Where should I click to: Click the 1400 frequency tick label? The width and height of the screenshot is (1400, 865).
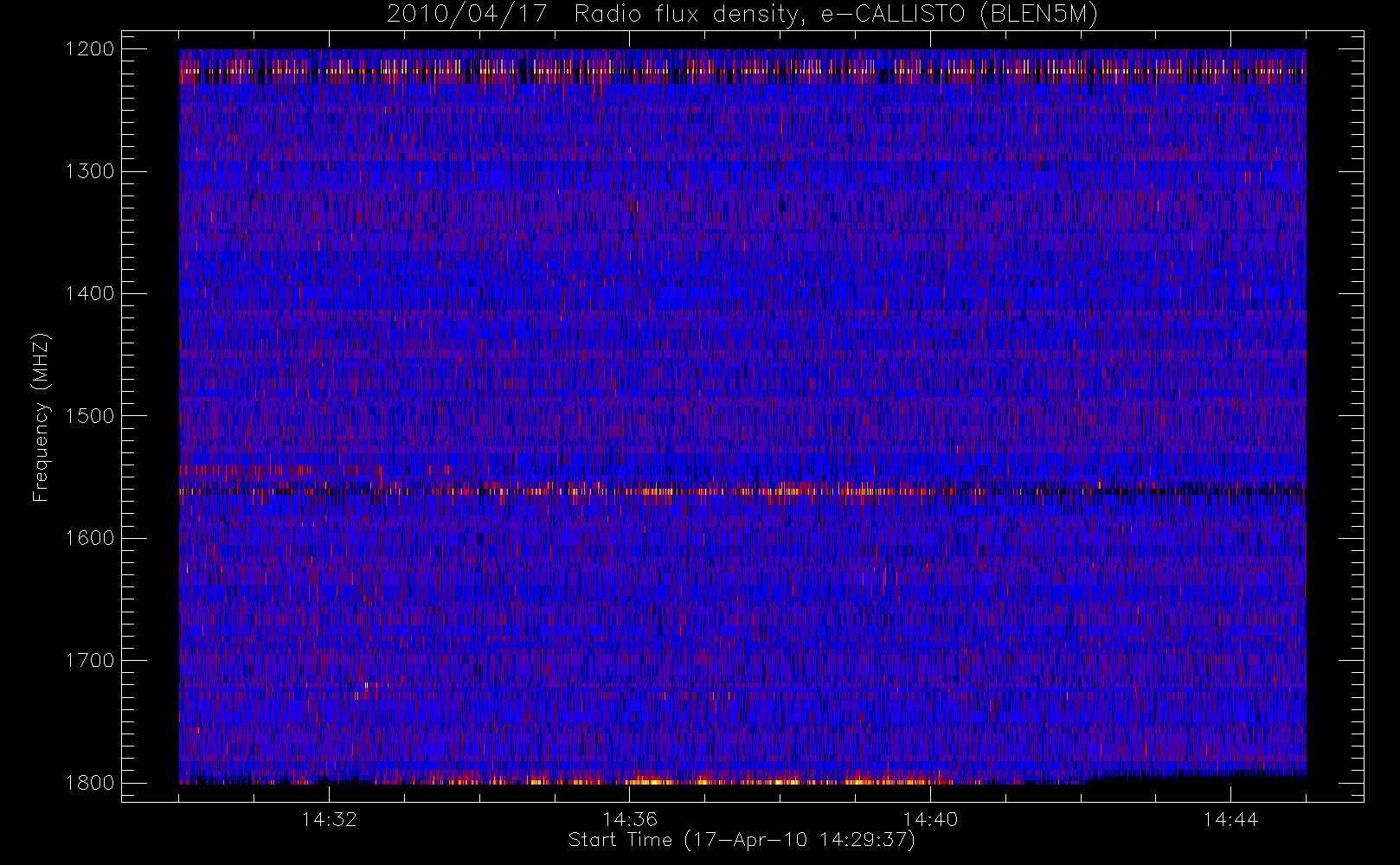(x=90, y=293)
